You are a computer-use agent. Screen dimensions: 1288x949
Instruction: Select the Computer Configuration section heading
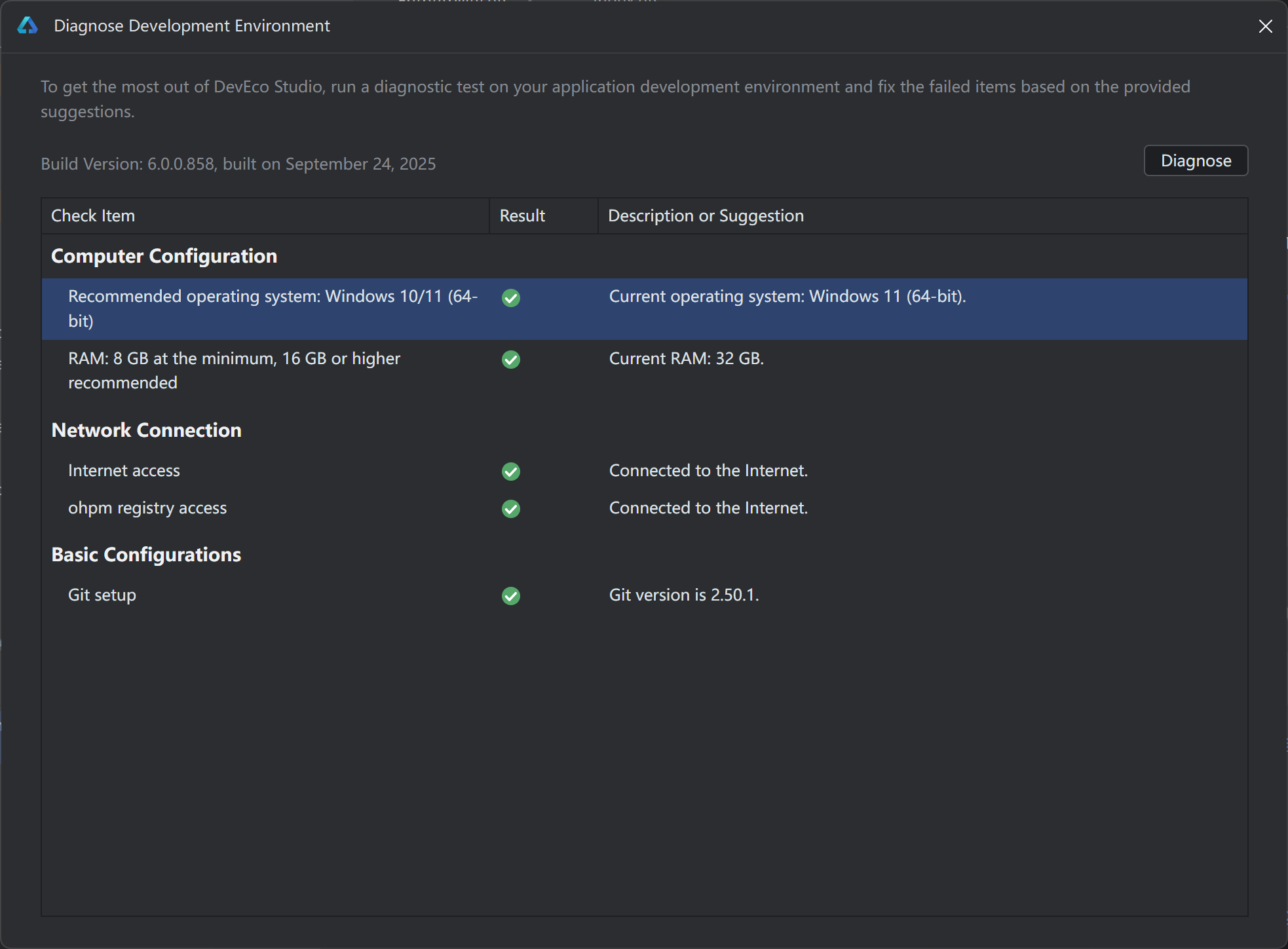point(164,256)
